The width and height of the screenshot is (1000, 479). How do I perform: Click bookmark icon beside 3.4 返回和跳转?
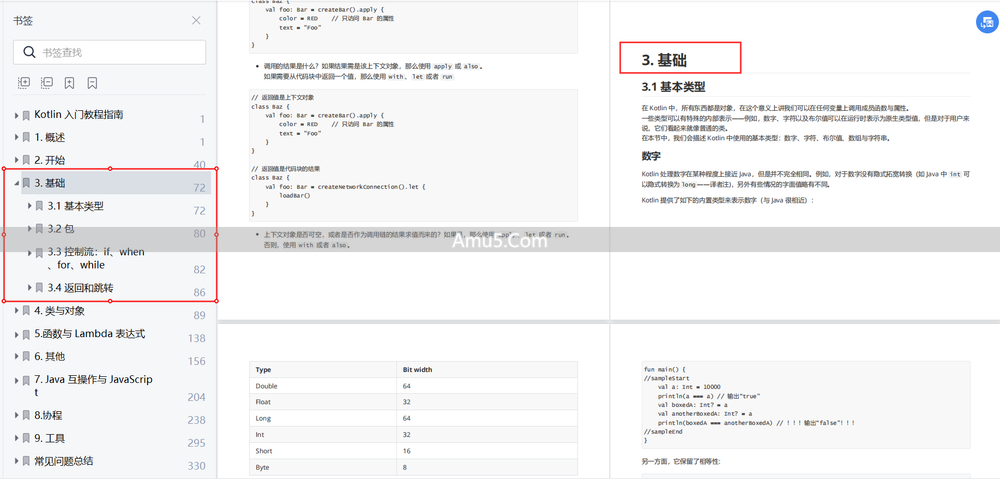click(x=40, y=288)
